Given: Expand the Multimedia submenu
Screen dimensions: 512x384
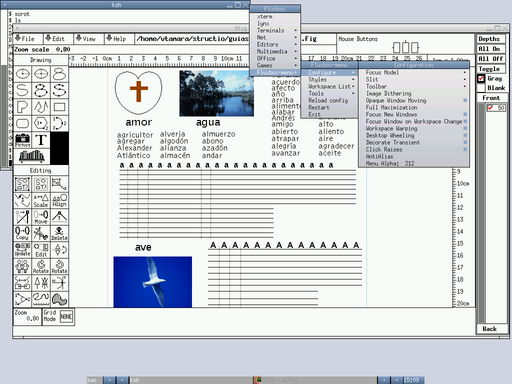Looking at the screenshot, I should point(275,51).
